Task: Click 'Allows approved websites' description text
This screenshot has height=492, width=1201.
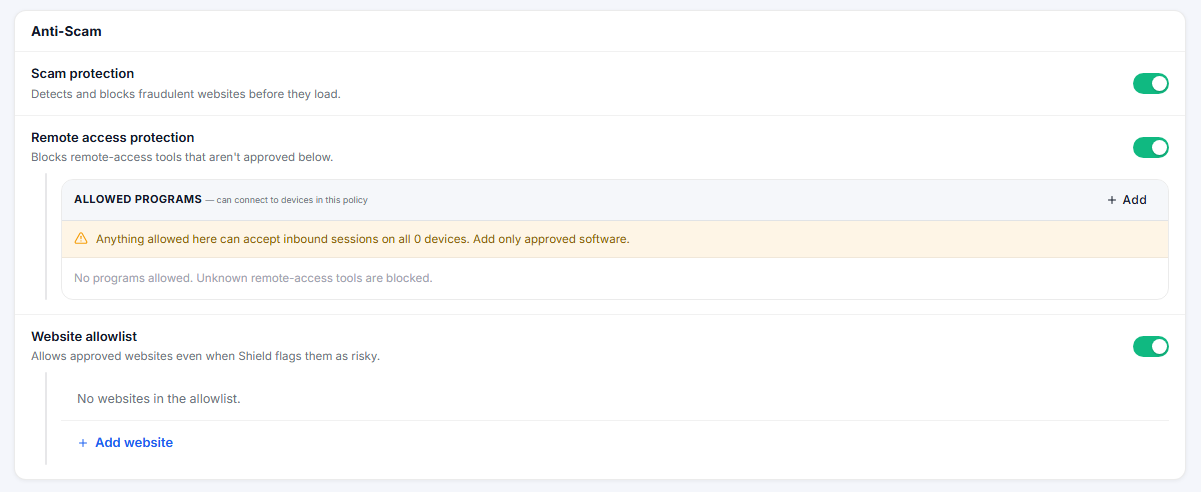Action: point(206,356)
